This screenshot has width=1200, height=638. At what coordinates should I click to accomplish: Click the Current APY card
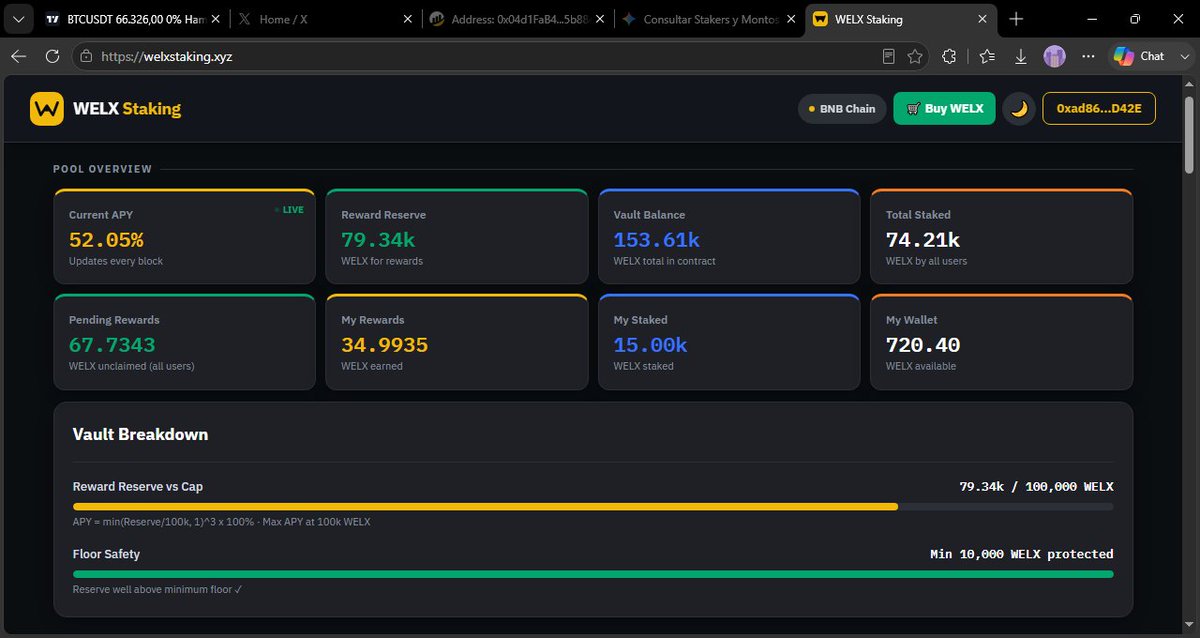(x=184, y=236)
